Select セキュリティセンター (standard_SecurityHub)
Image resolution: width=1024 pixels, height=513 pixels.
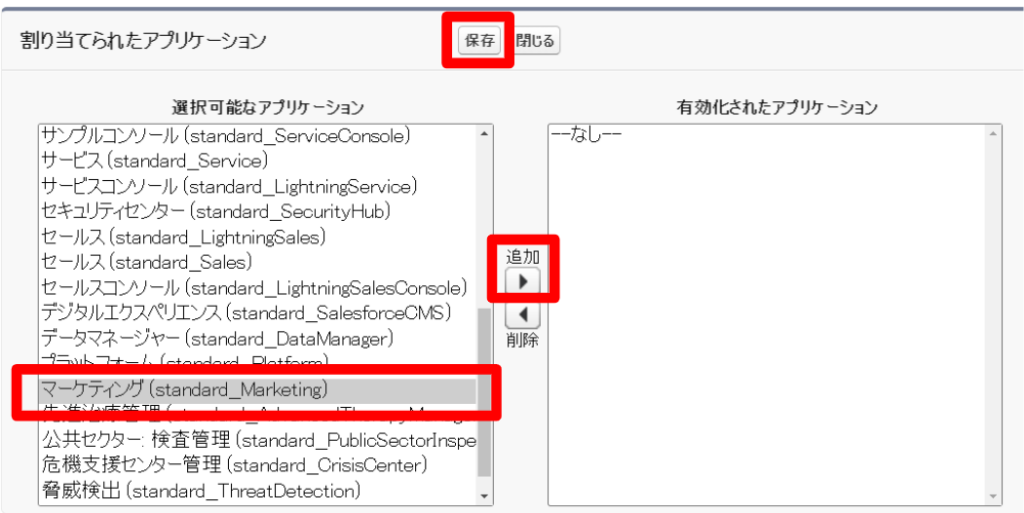257,211
